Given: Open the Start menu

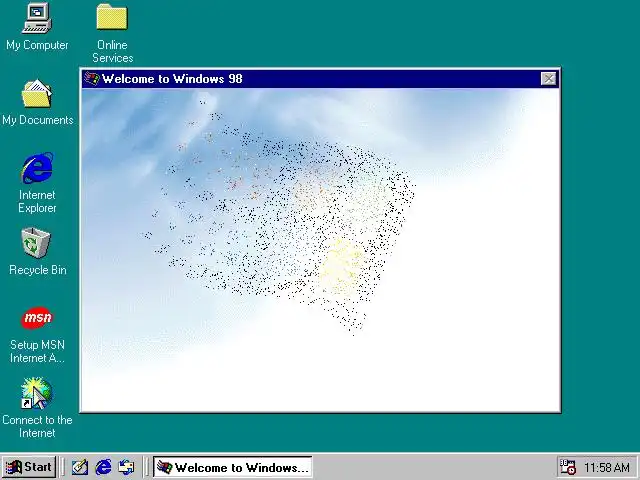Looking at the screenshot, I should (29, 467).
